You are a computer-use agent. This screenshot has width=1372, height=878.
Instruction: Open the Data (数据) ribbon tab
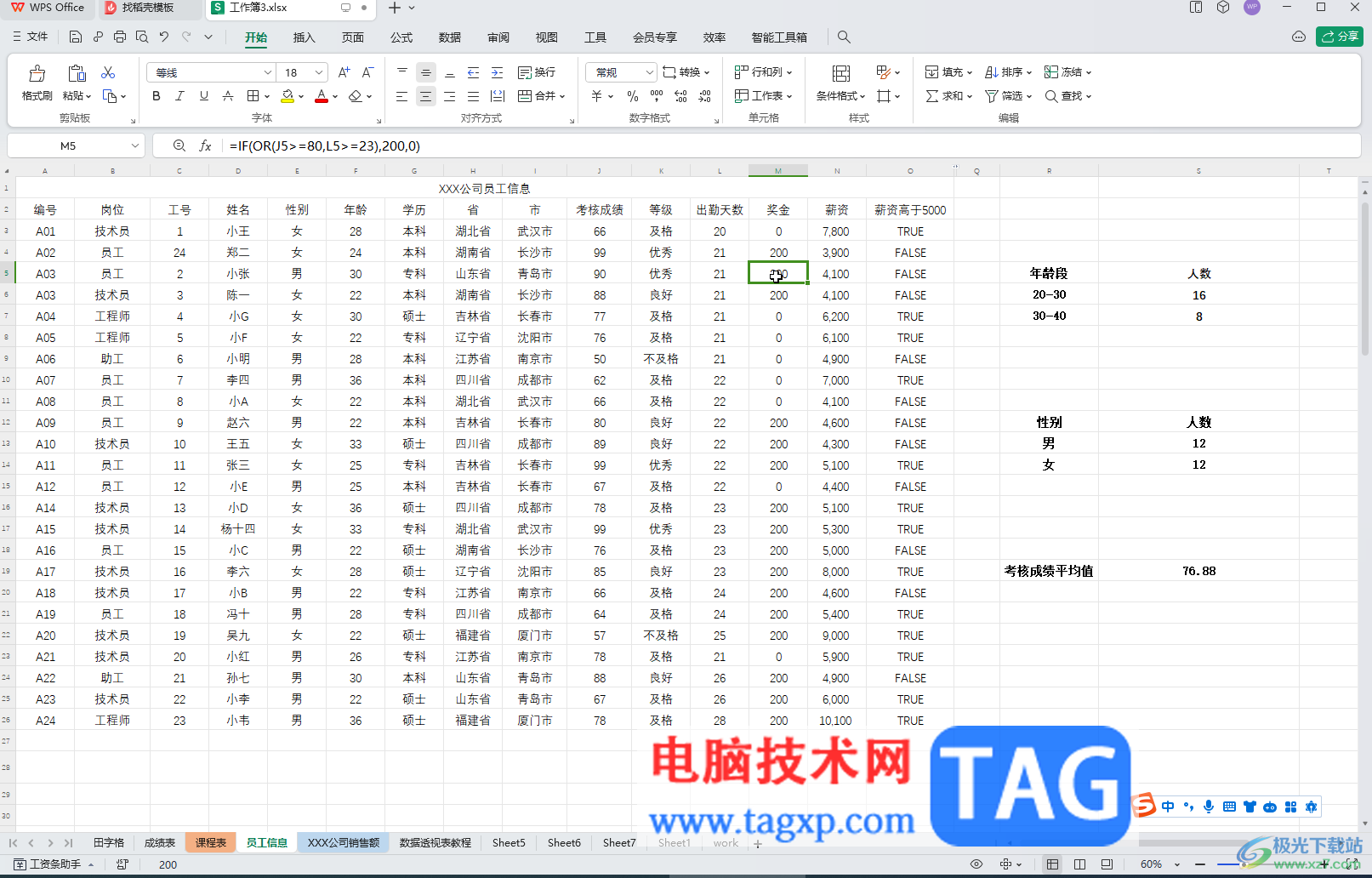coord(450,37)
